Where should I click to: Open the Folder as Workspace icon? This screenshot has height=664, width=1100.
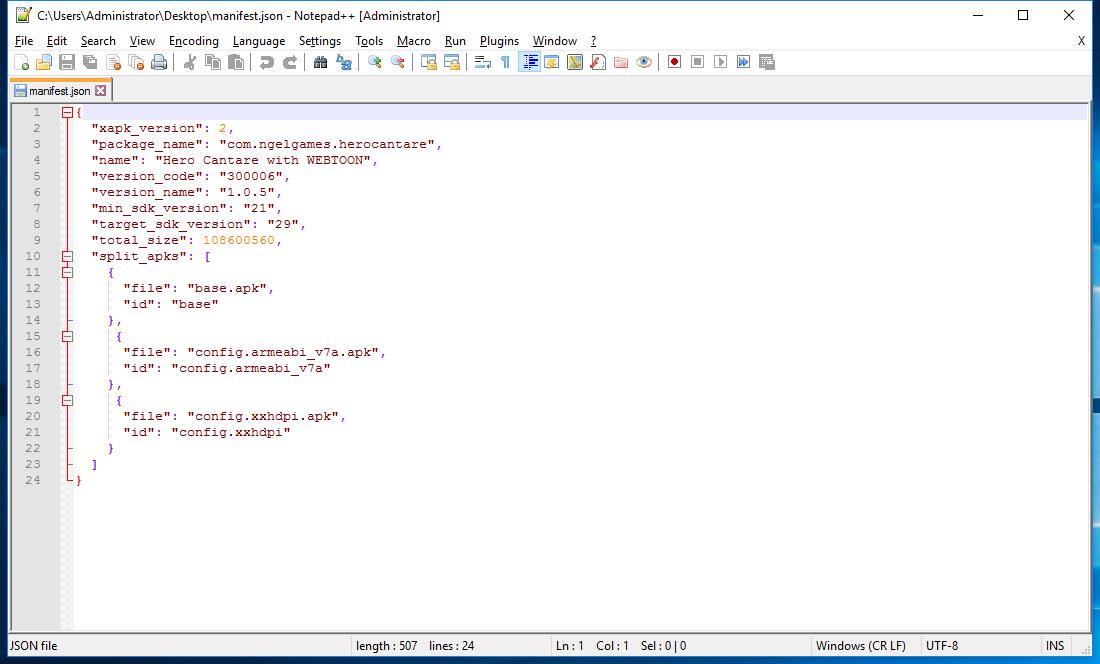[621, 62]
